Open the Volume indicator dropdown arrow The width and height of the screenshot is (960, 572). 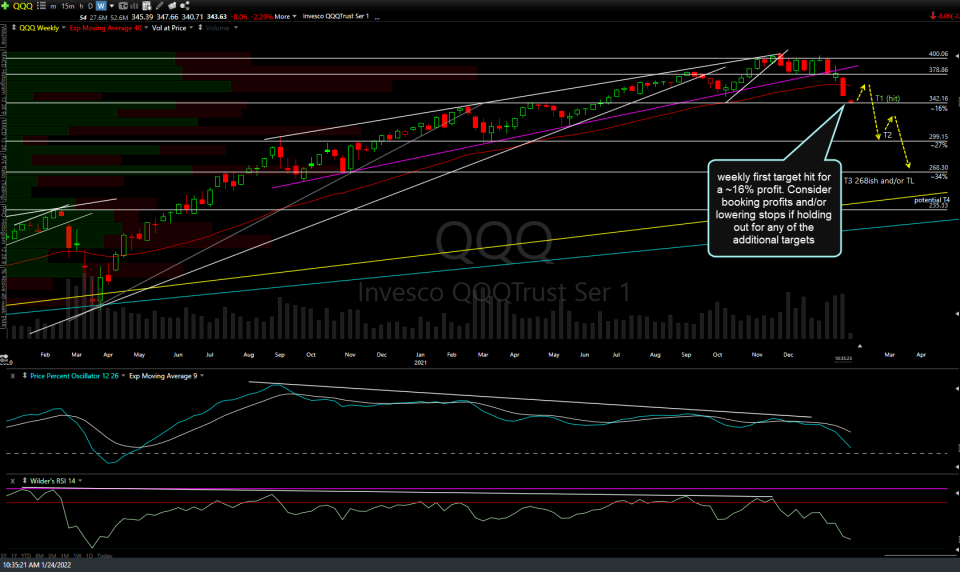(236, 28)
